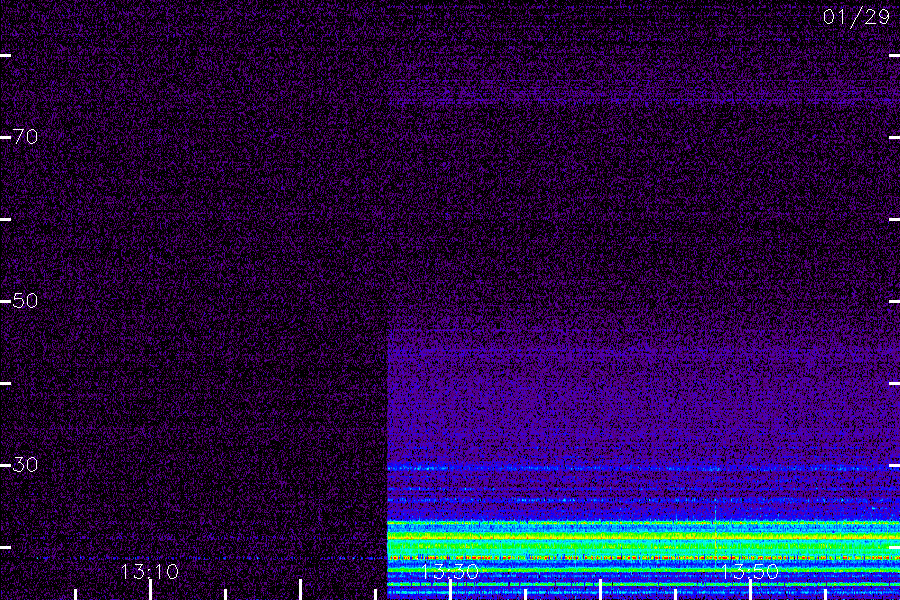Image resolution: width=900 pixels, height=600 pixels.
Task: Click the 13:30 time label
Action: 450,572
